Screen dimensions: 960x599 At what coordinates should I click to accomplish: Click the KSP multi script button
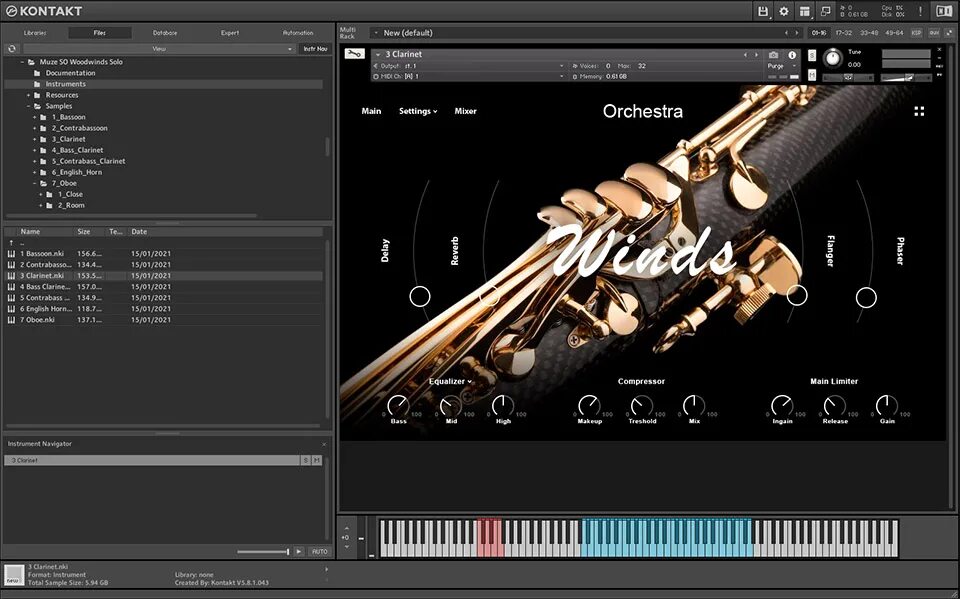pyautogui.click(x=917, y=32)
